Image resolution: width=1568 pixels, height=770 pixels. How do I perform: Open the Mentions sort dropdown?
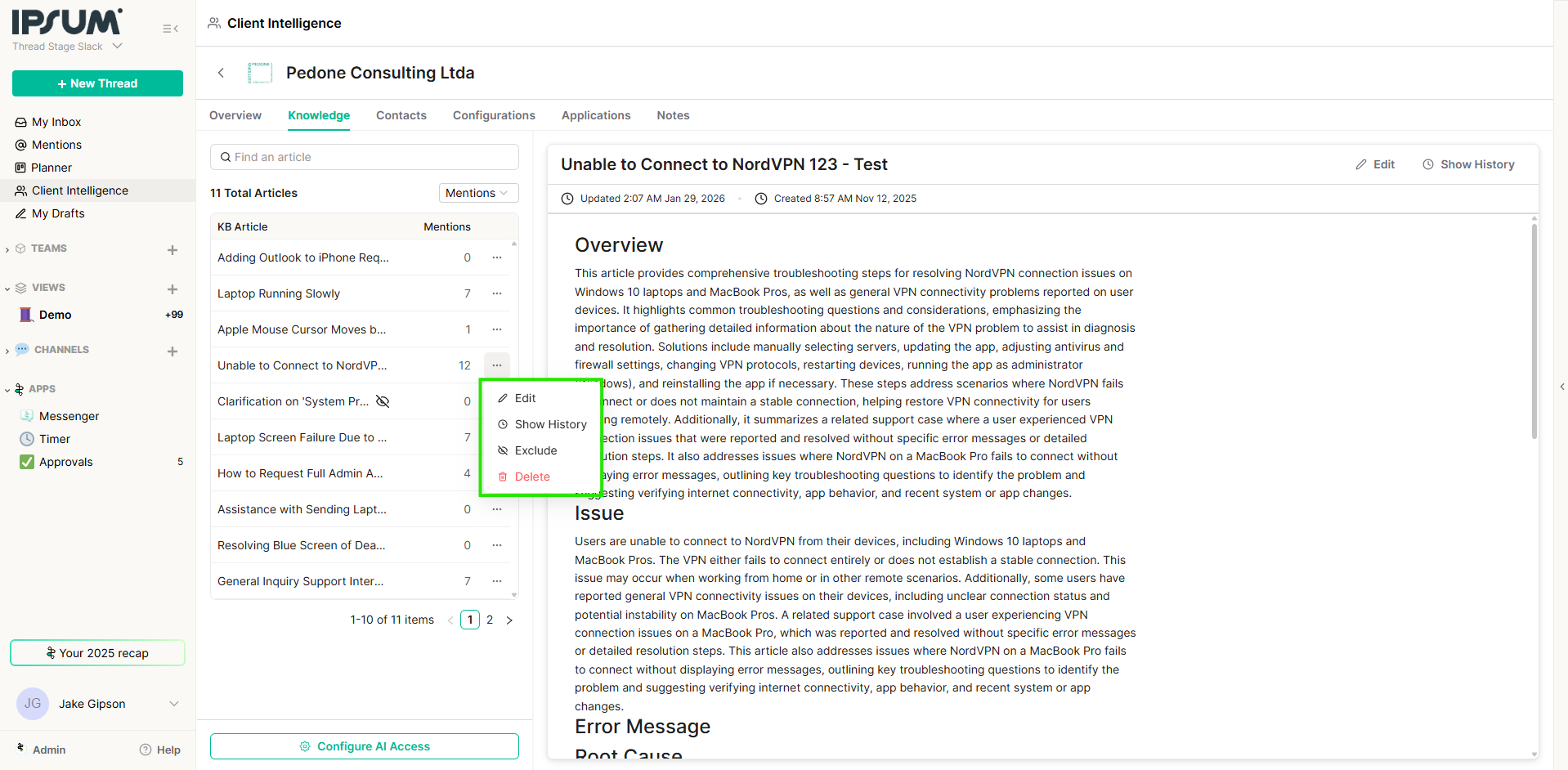[478, 193]
